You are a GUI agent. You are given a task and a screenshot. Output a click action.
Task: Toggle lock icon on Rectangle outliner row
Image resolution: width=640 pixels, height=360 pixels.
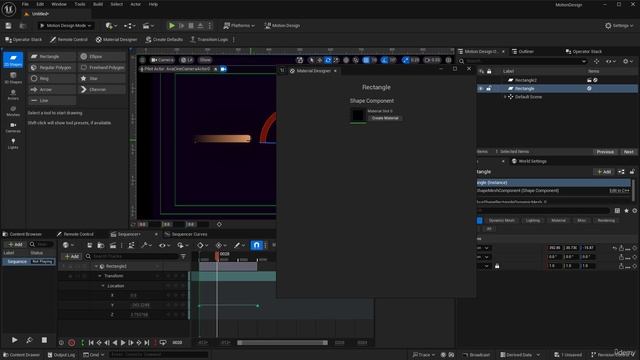pos(489,89)
